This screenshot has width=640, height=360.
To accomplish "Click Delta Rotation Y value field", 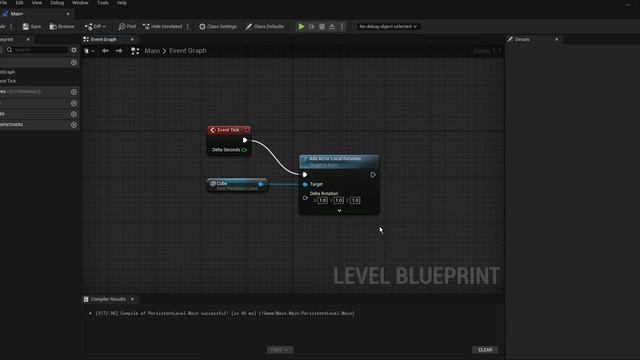I will (339, 200).
